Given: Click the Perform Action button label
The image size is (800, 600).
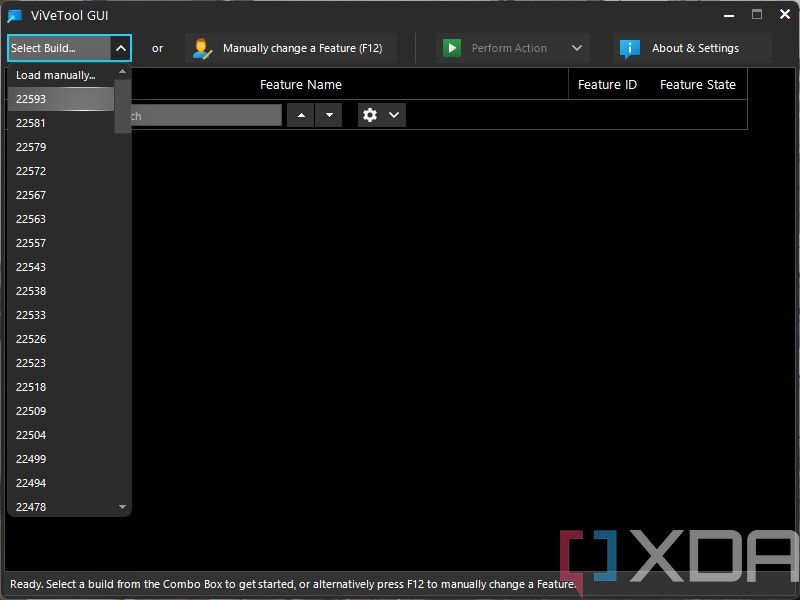Looking at the screenshot, I should tap(509, 48).
